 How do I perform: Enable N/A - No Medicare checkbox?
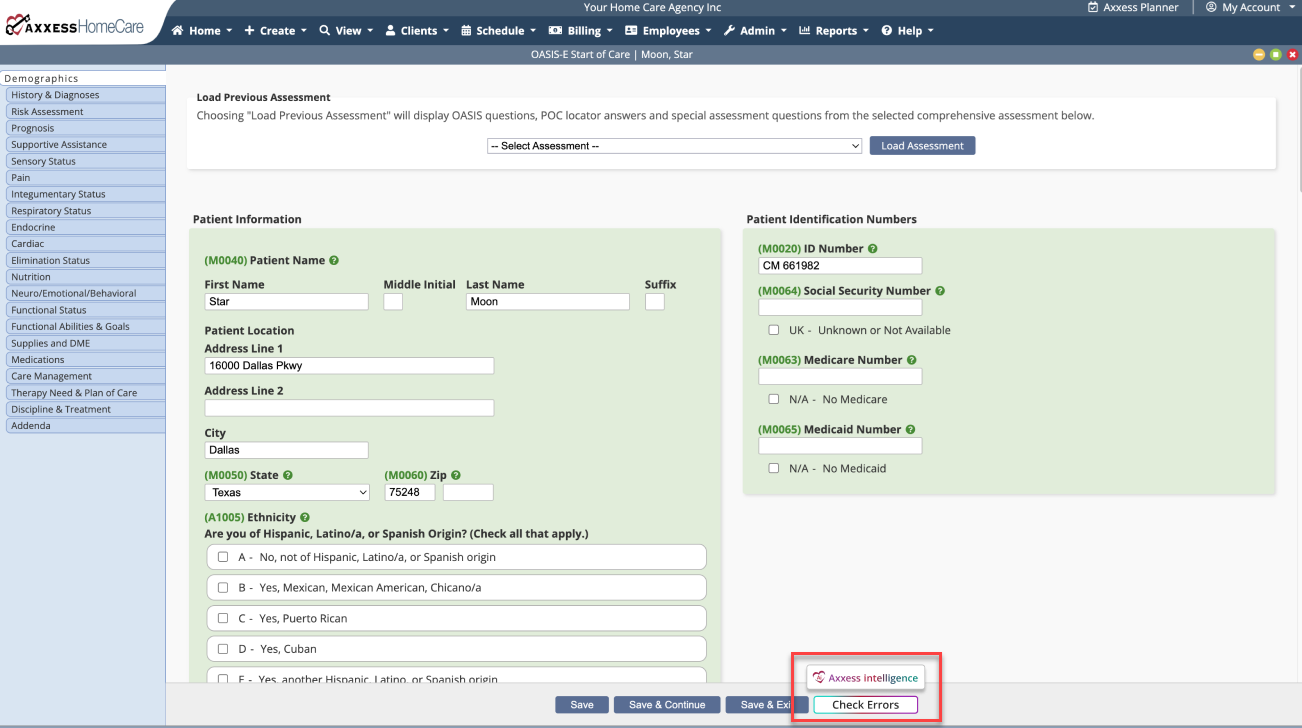[773, 399]
